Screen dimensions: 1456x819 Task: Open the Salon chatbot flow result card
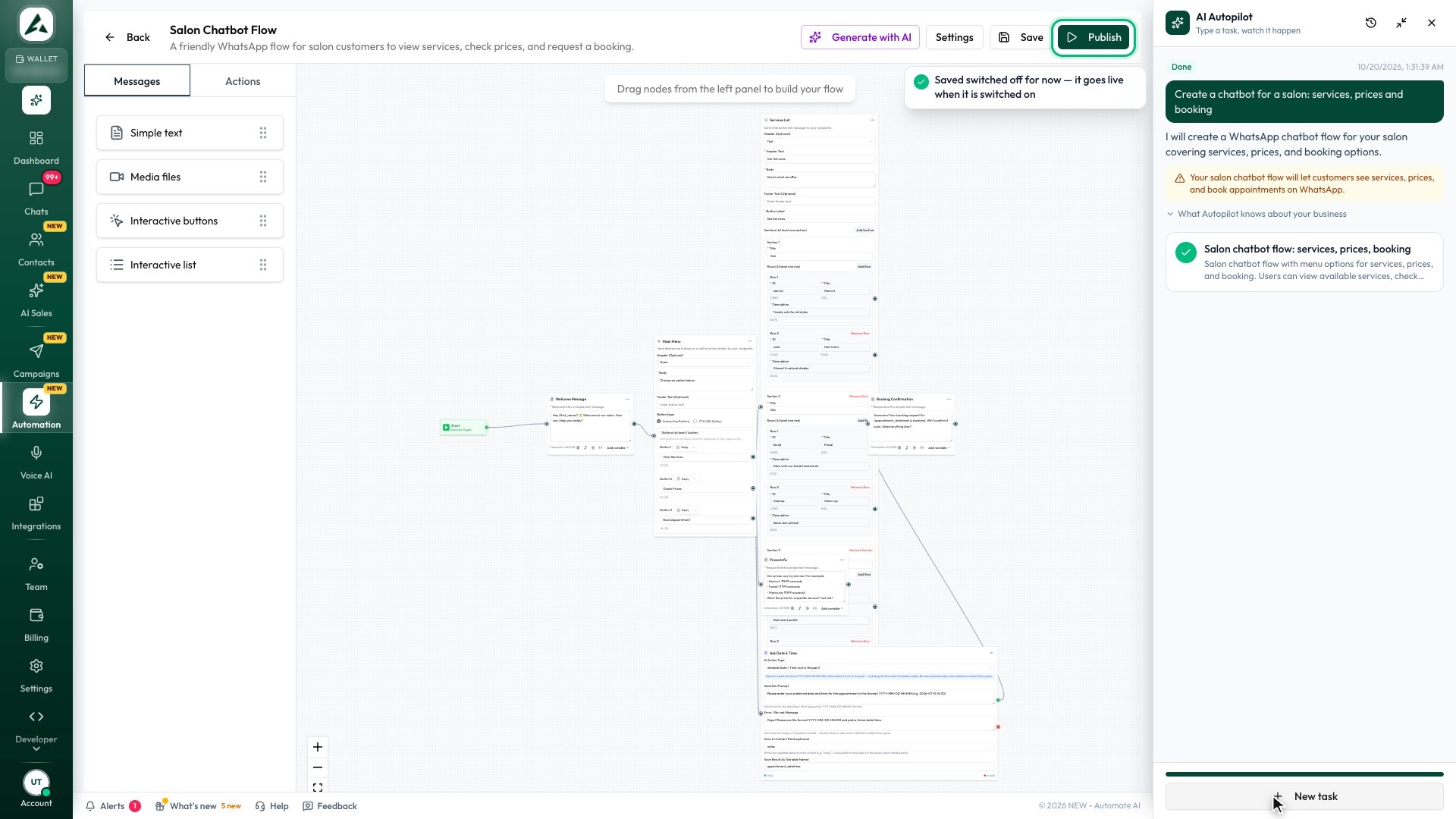(1304, 262)
